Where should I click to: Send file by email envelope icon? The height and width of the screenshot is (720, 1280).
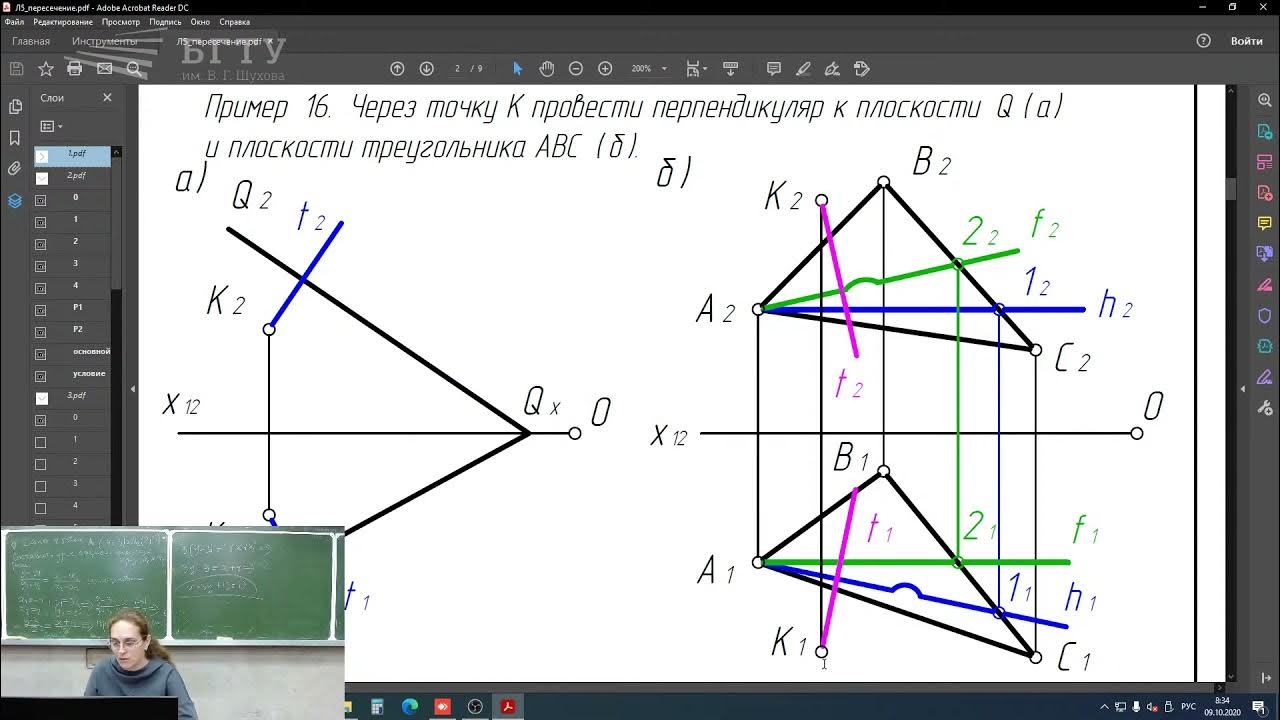tap(104, 69)
